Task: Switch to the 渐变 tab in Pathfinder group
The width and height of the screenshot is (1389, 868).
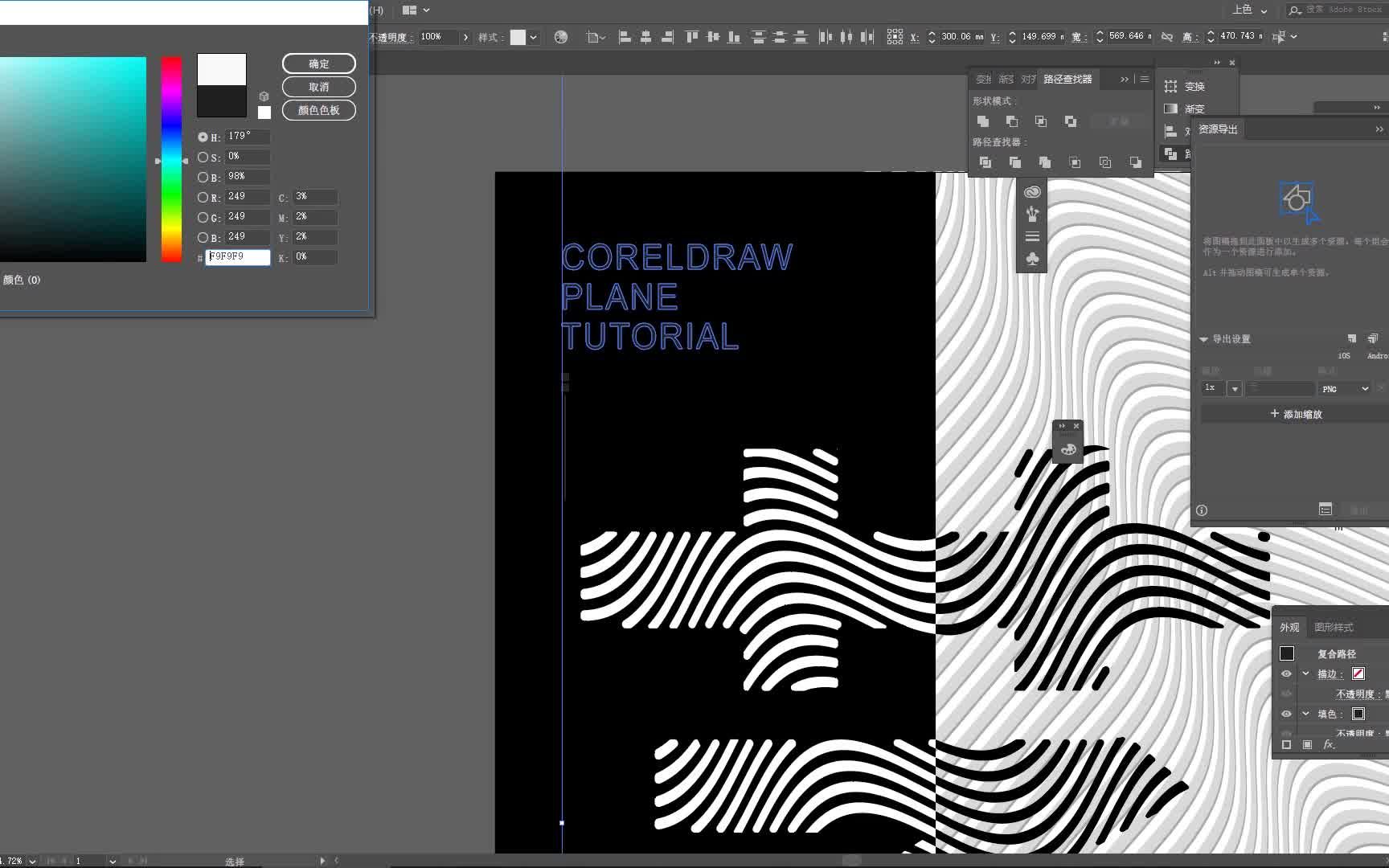Action: pos(1006,79)
